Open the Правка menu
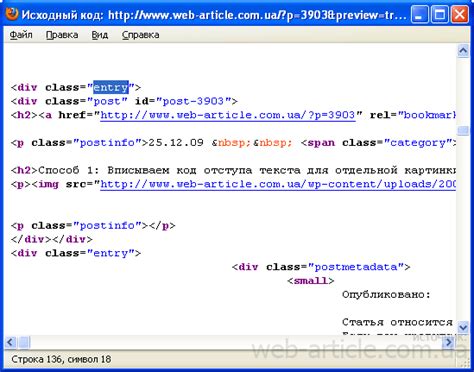 (x=62, y=35)
